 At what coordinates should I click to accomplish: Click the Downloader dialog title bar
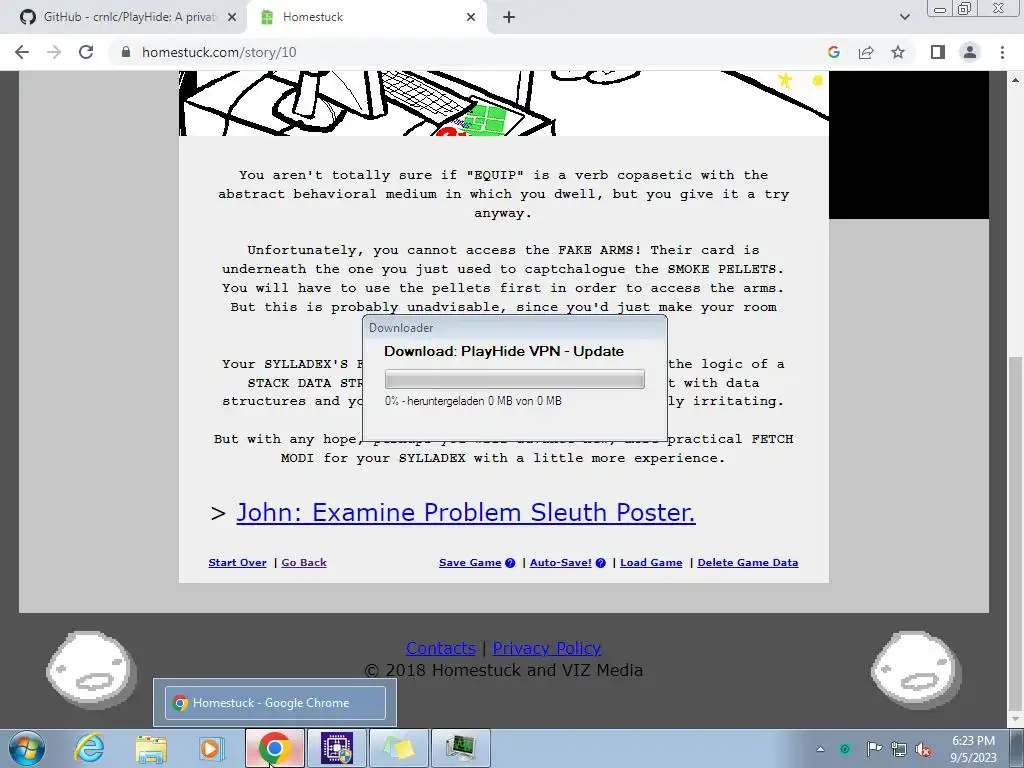(x=515, y=328)
